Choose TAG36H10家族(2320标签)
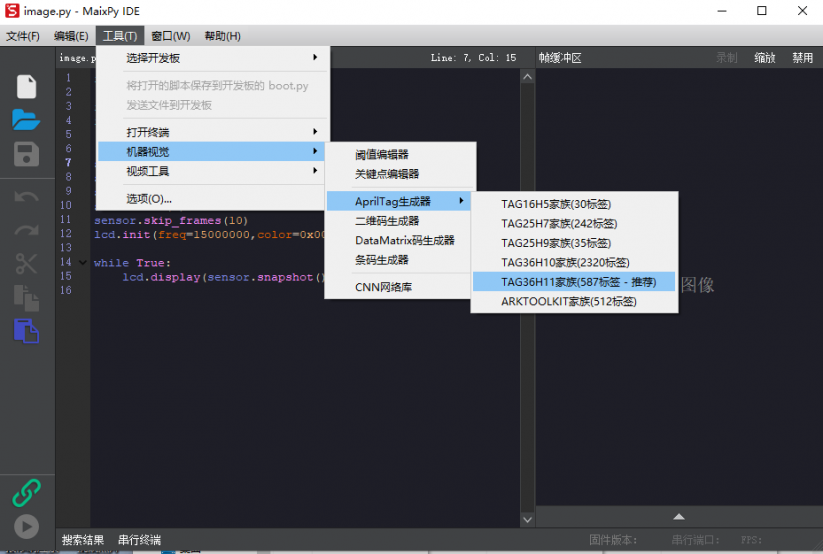This screenshot has width=823, height=554. click(574, 263)
